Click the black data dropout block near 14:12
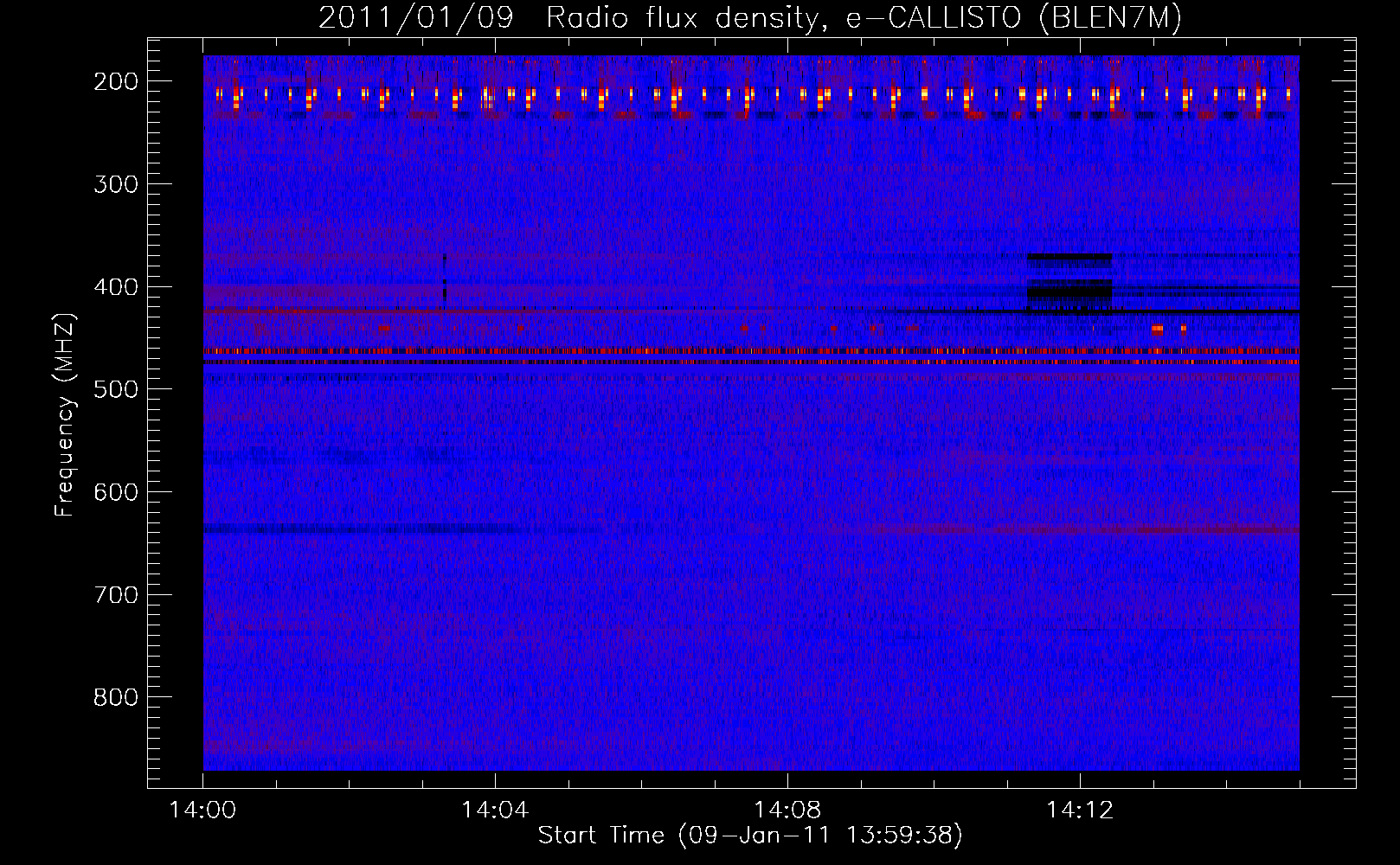The height and width of the screenshot is (865, 1400). [x=1069, y=292]
